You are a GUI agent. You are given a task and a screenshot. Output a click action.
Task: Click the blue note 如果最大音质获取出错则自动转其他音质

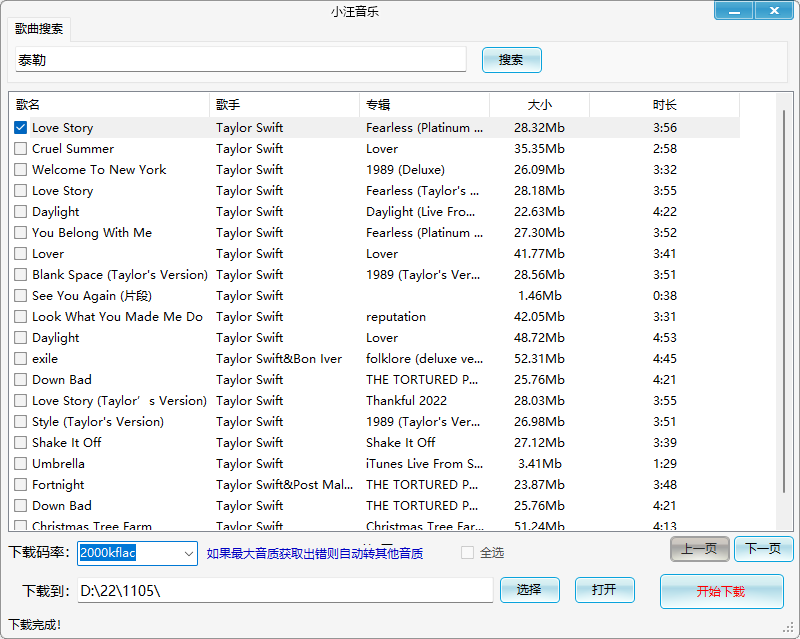(x=315, y=553)
